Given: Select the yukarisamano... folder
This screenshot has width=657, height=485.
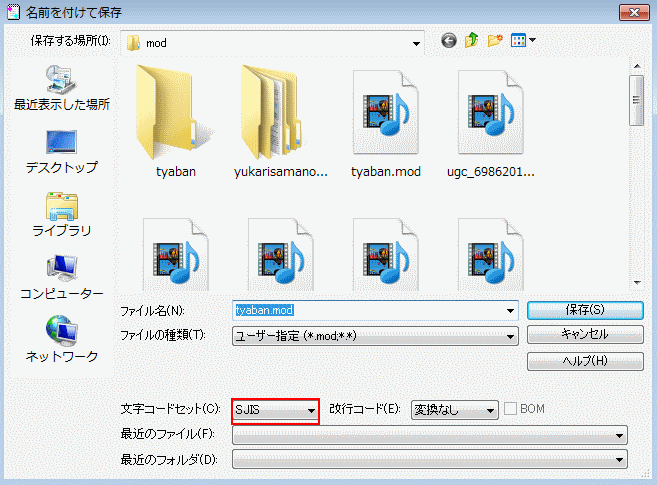Looking at the screenshot, I should click(x=280, y=123).
